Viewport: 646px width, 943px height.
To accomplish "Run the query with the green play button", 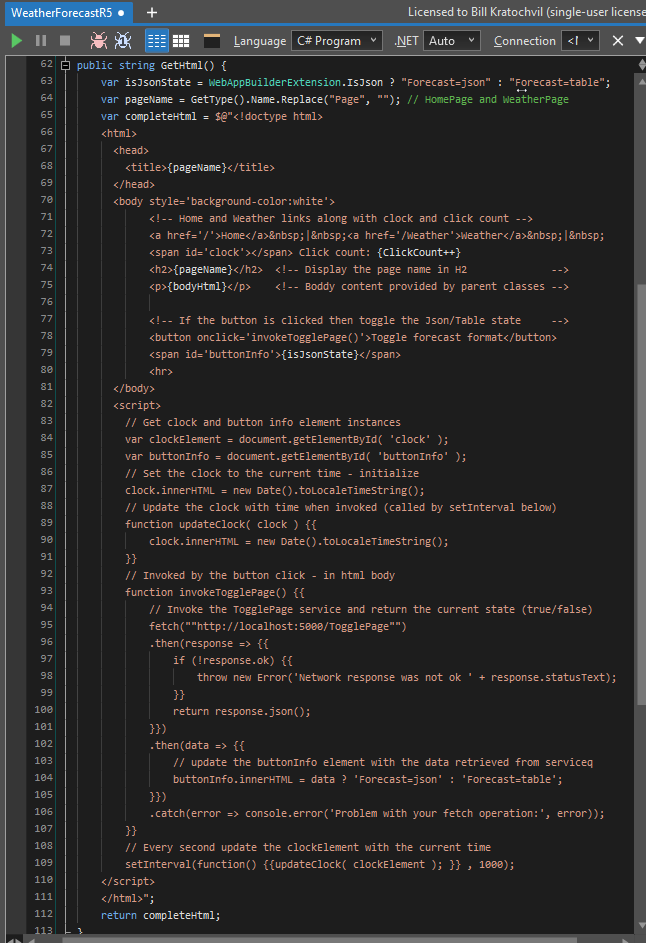I will pos(16,41).
